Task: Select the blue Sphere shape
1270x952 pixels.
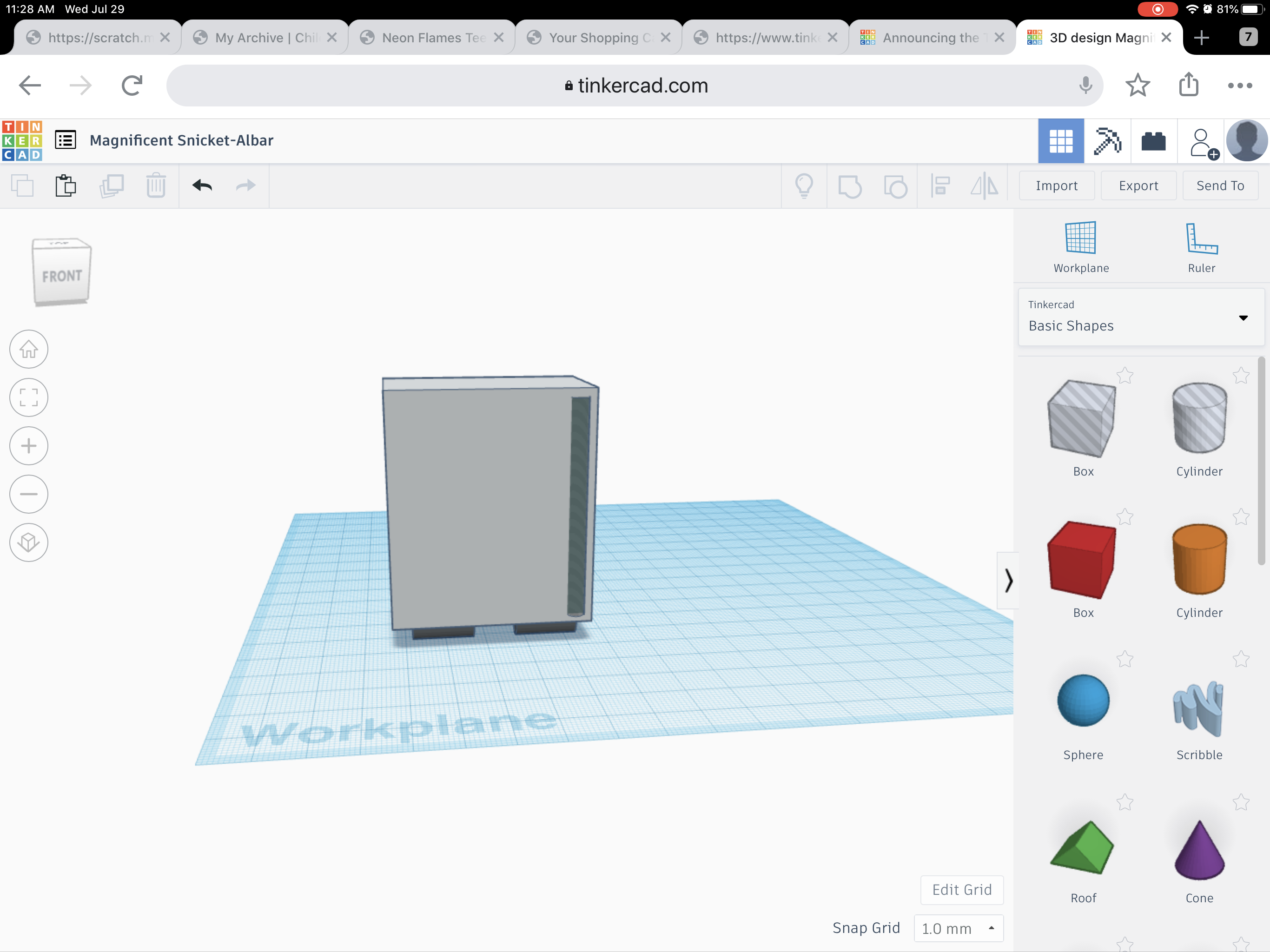Action: [x=1083, y=701]
